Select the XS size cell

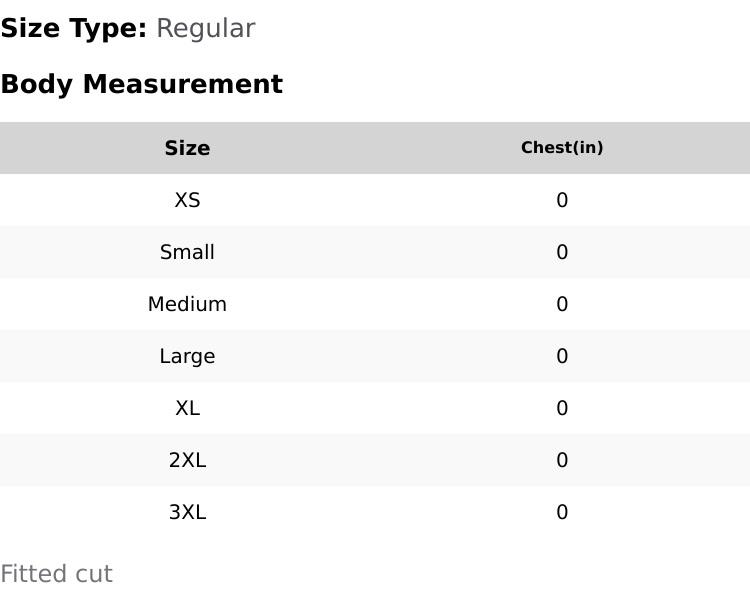pyautogui.click(x=187, y=200)
